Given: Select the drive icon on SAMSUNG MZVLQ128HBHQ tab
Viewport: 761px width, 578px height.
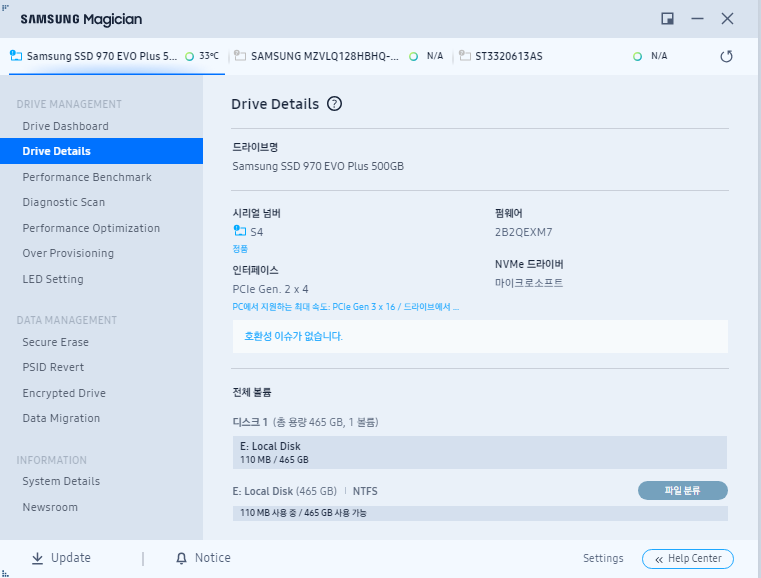Looking at the screenshot, I should point(240,56).
